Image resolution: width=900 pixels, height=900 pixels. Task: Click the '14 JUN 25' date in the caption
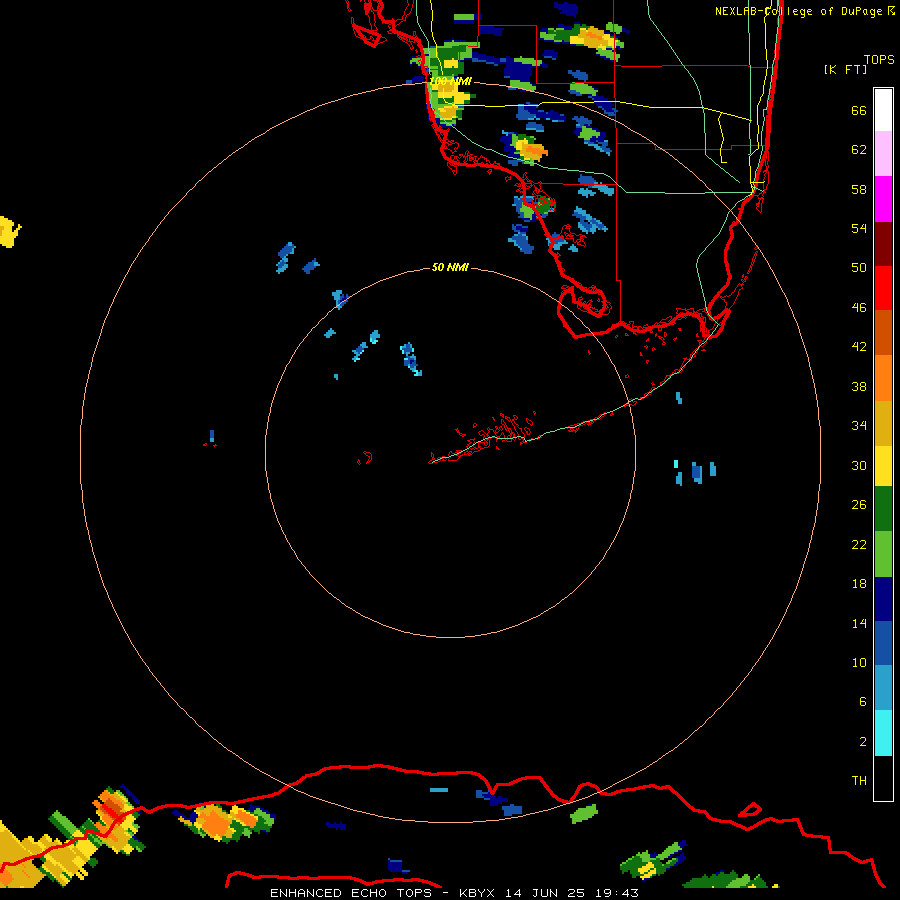[x=545, y=893]
